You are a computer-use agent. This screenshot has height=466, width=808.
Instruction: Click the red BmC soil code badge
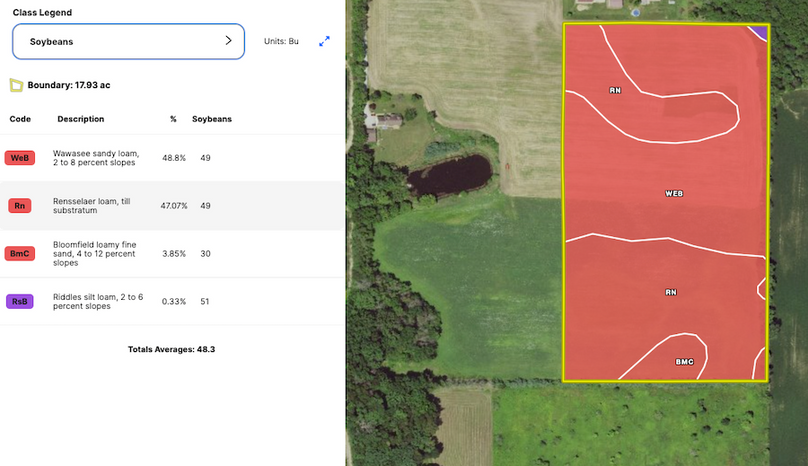19,254
